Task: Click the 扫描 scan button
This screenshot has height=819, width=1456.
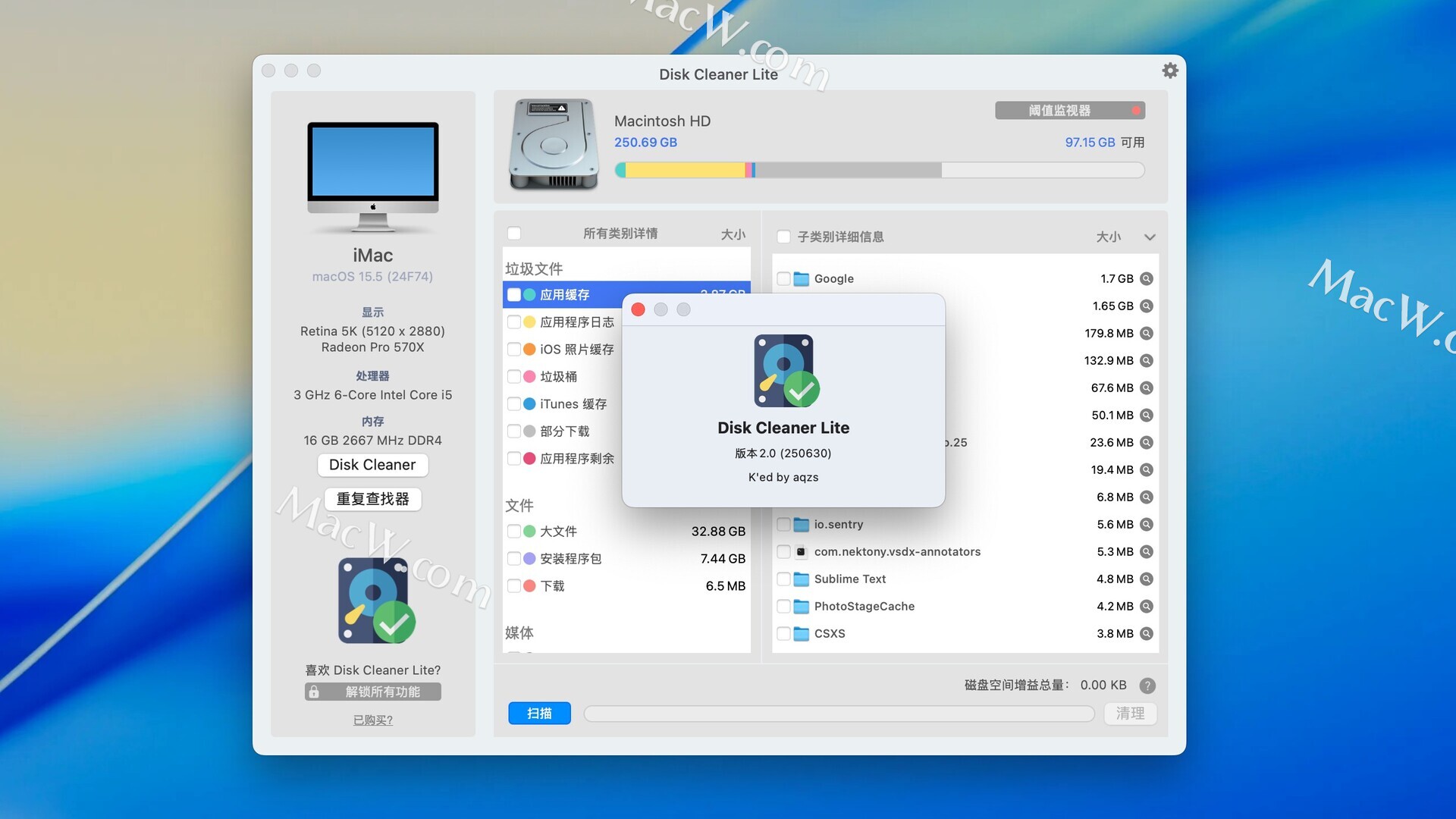Action: tap(539, 714)
